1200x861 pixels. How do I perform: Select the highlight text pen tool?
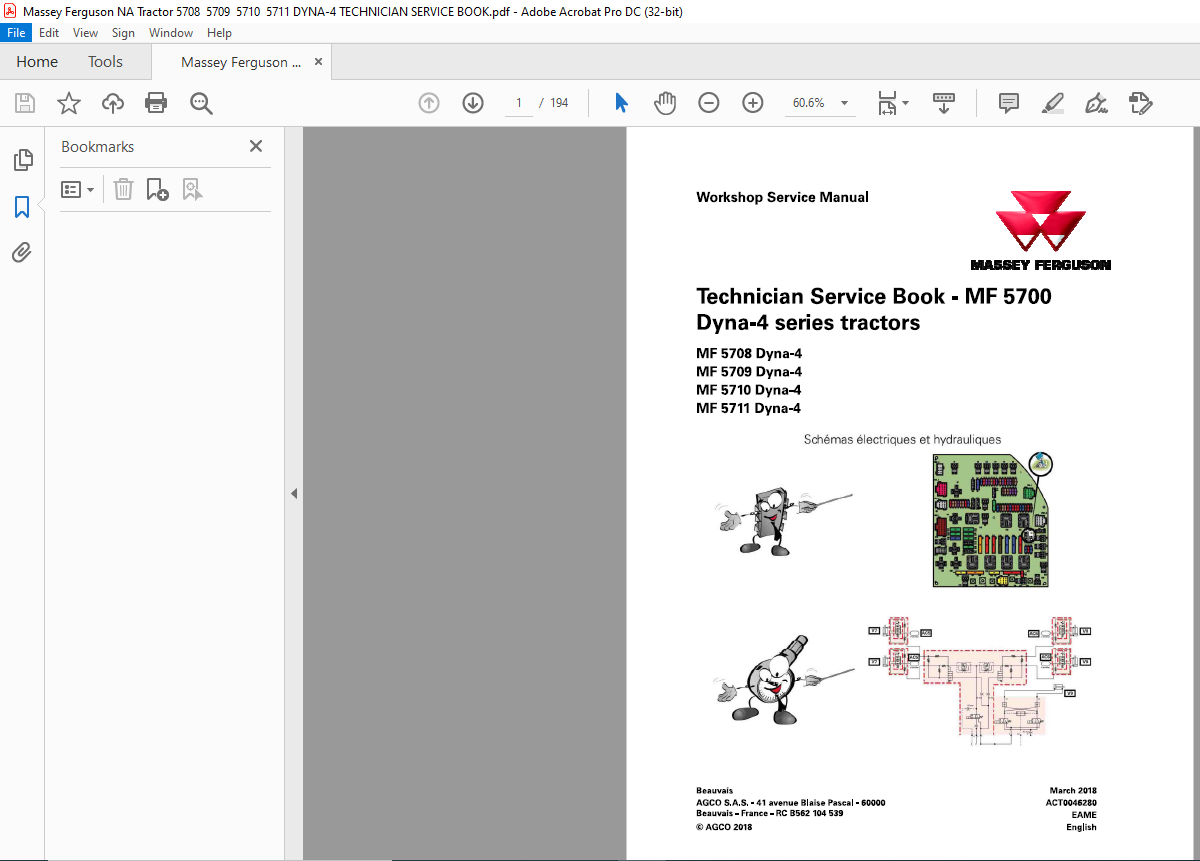click(1052, 103)
